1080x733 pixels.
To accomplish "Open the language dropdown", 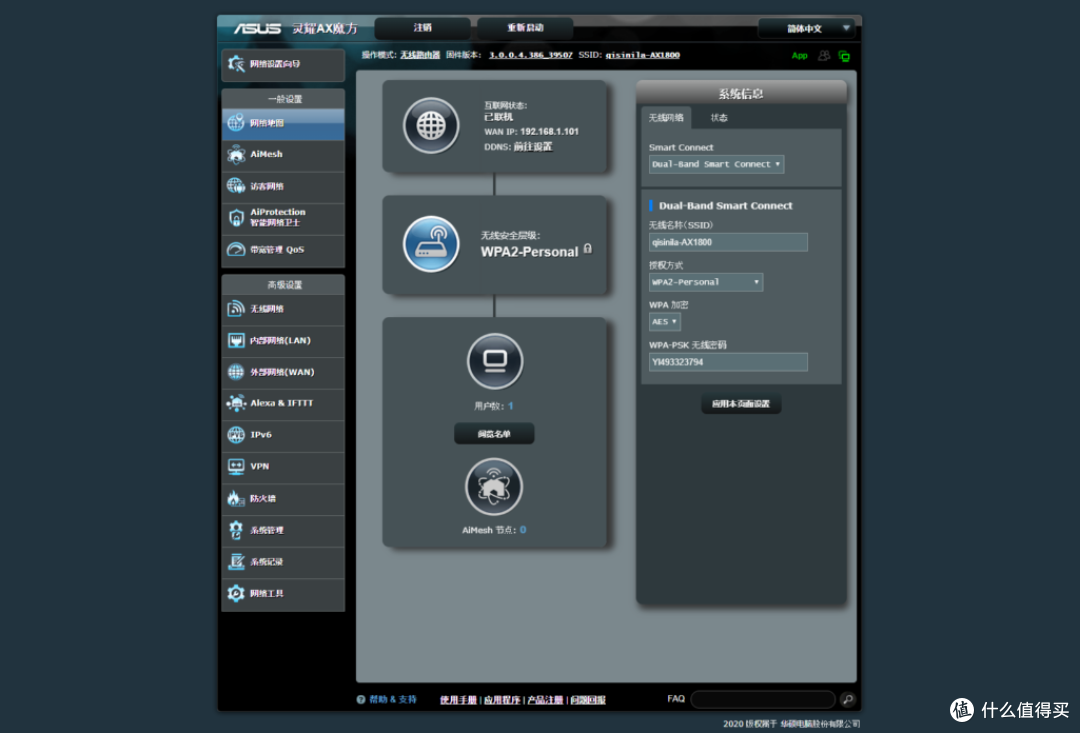I will [x=806, y=28].
